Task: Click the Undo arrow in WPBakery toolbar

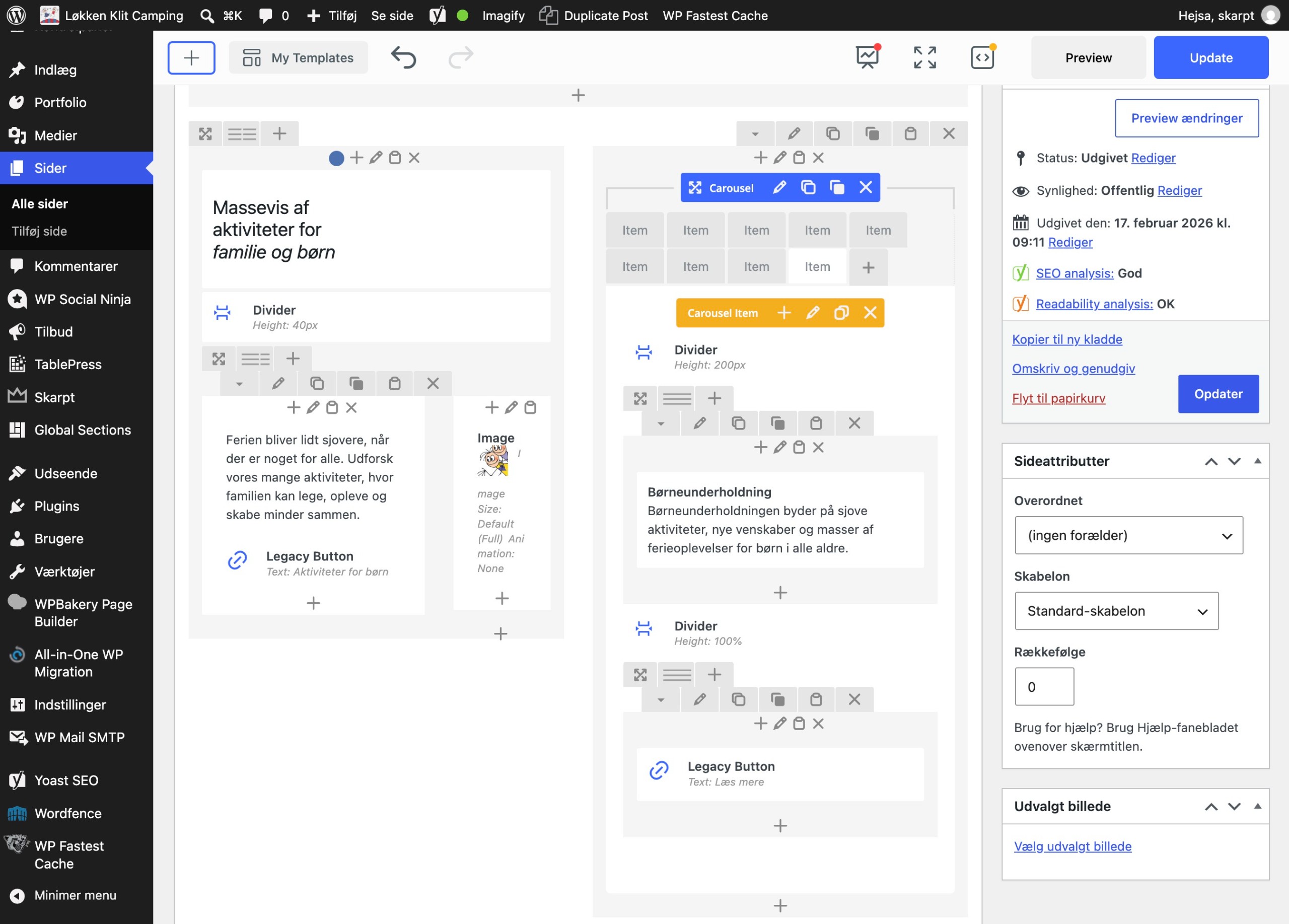Action: (403, 57)
